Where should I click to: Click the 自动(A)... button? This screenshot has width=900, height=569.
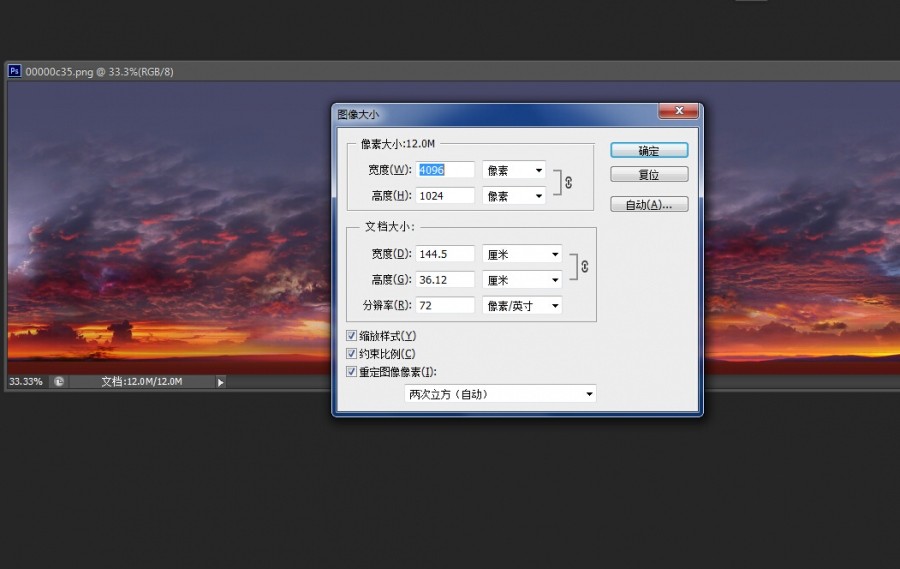point(649,204)
